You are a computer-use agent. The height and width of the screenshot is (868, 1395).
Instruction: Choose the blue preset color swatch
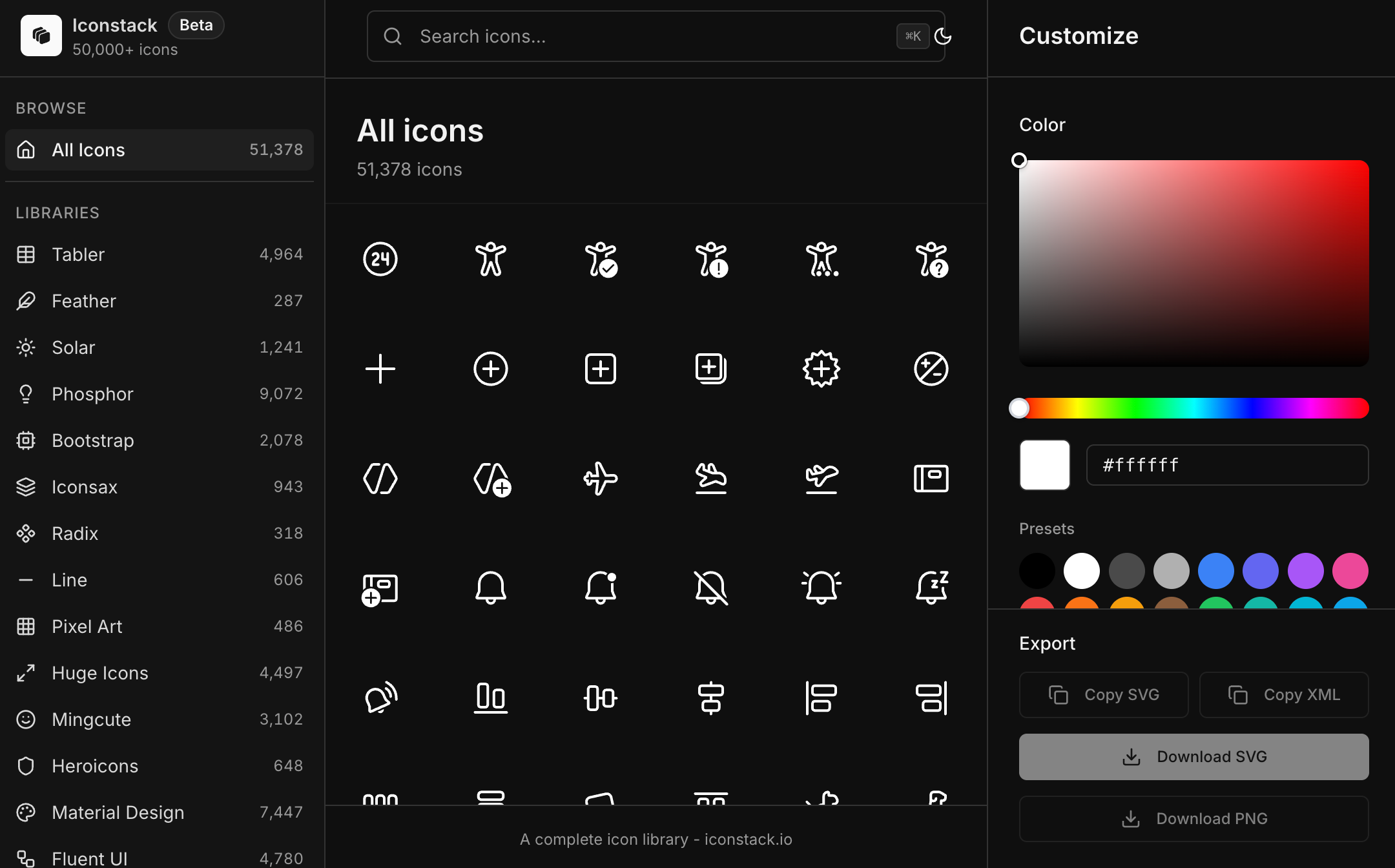(x=1215, y=571)
